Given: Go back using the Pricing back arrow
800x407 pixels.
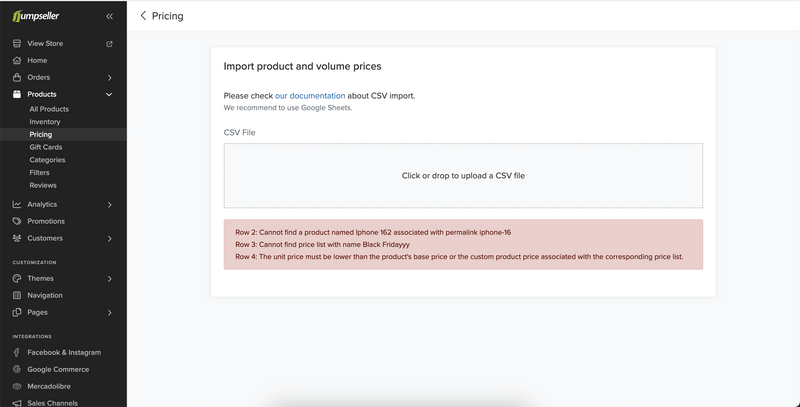Looking at the screenshot, I should click(x=143, y=16).
